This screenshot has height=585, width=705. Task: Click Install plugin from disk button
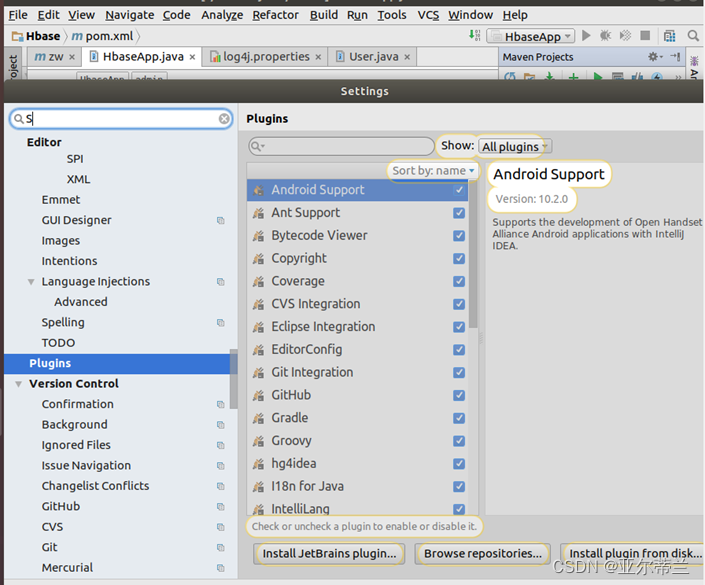pyautogui.click(x=634, y=554)
